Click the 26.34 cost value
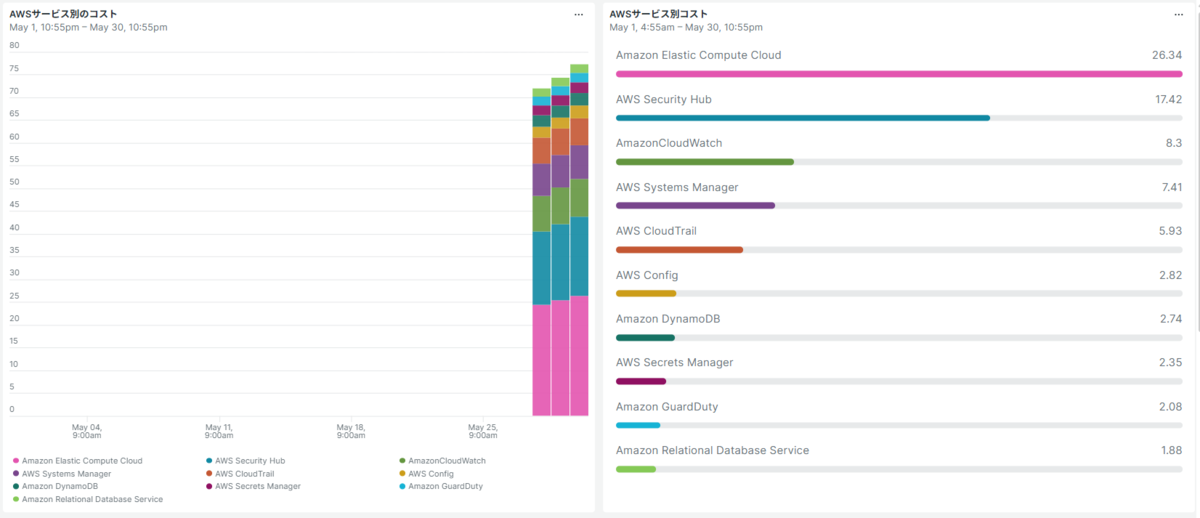 click(x=1167, y=56)
